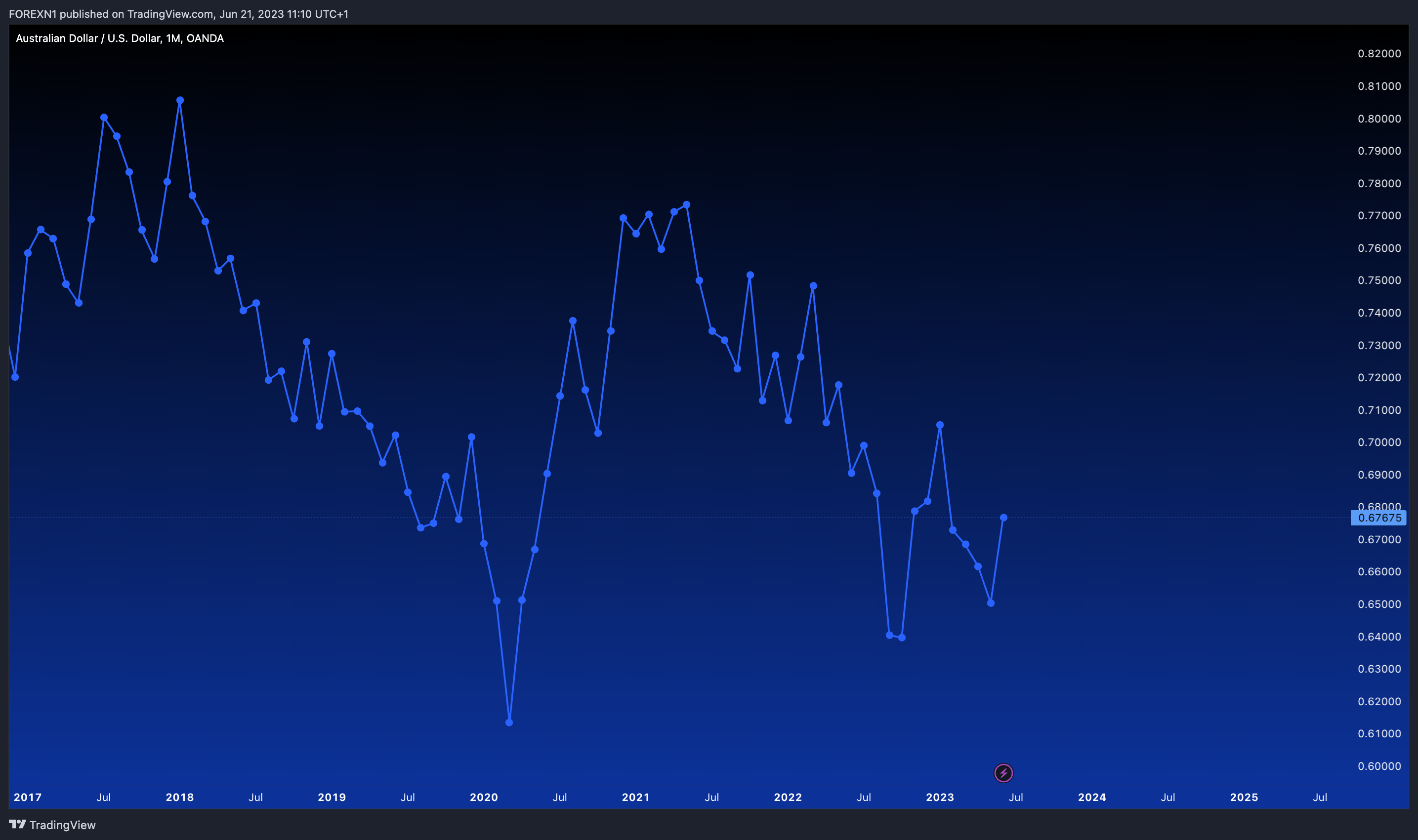This screenshot has height=840, width=1418.
Task: Click the 0.82000 price axis label
Action: [x=1379, y=53]
